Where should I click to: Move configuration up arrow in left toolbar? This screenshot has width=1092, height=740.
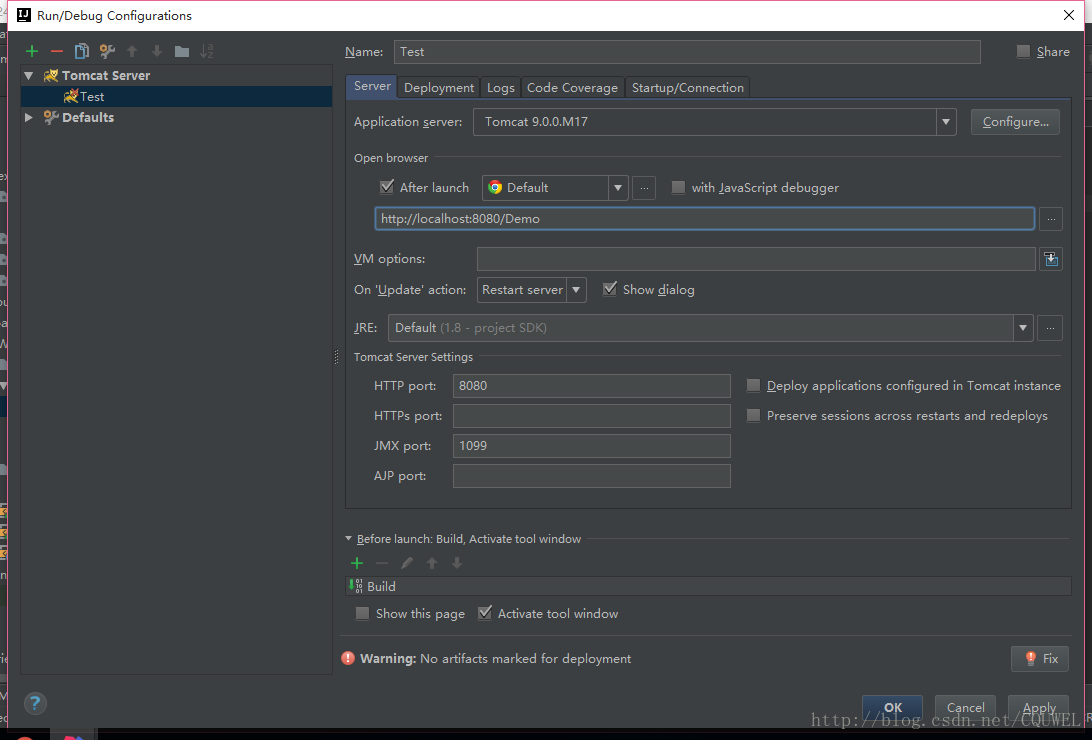point(132,51)
